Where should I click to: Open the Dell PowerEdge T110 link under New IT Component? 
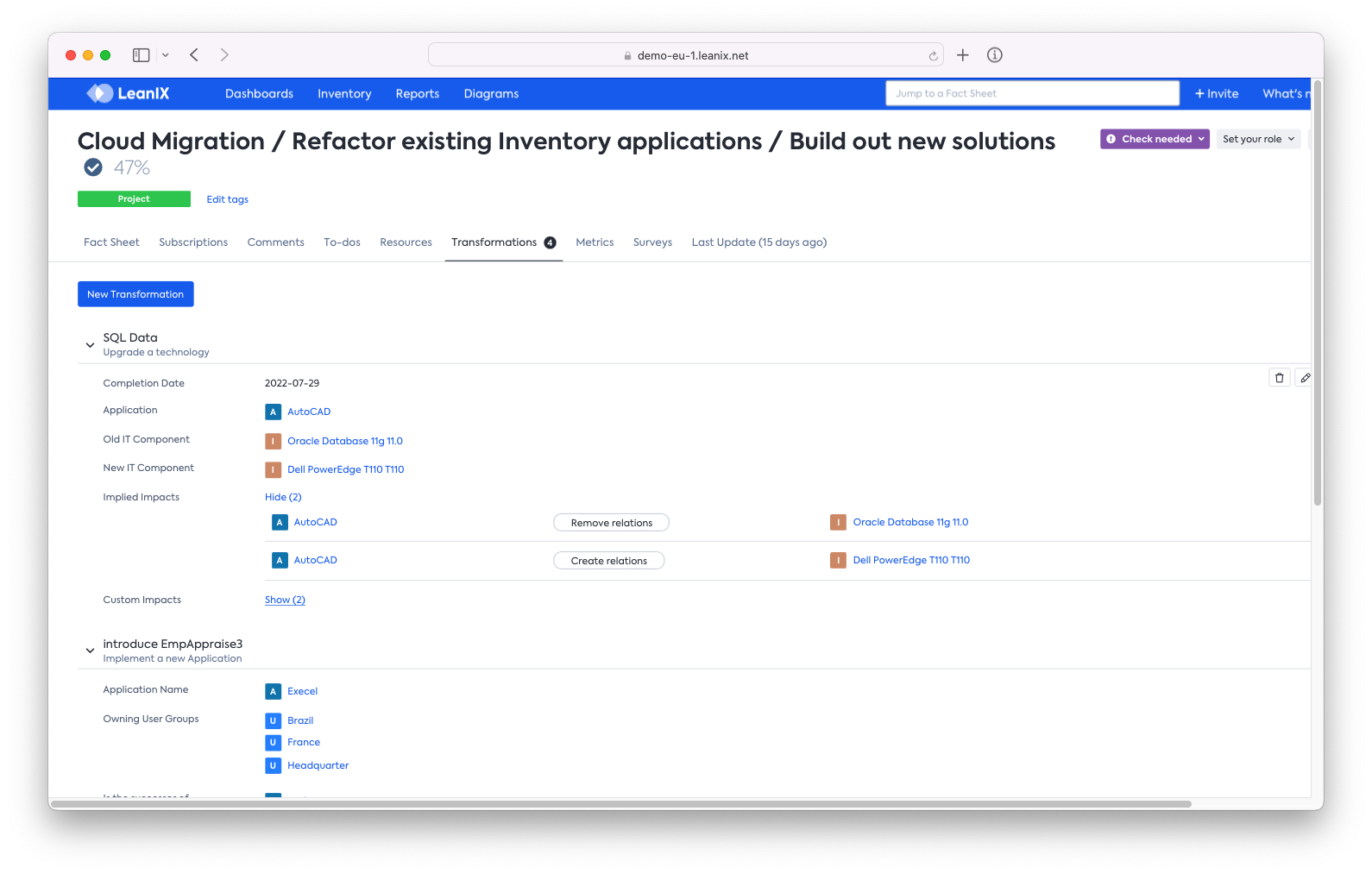tap(345, 470)
